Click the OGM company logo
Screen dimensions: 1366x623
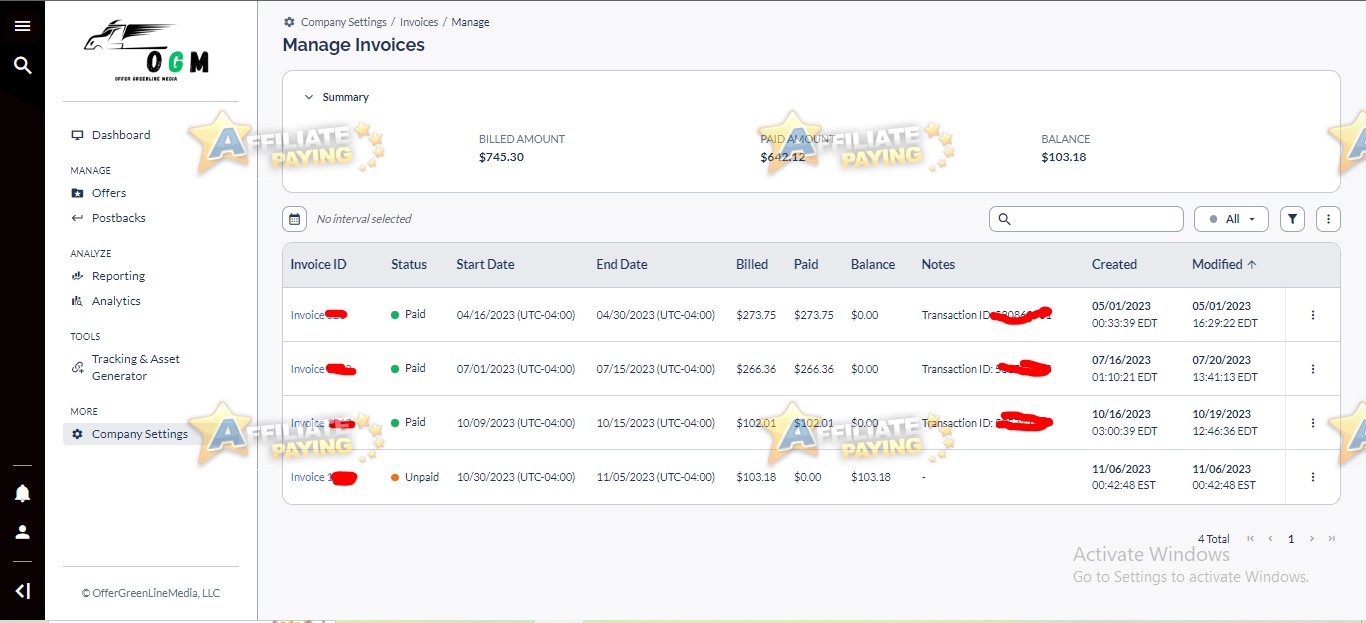(148, 52)
